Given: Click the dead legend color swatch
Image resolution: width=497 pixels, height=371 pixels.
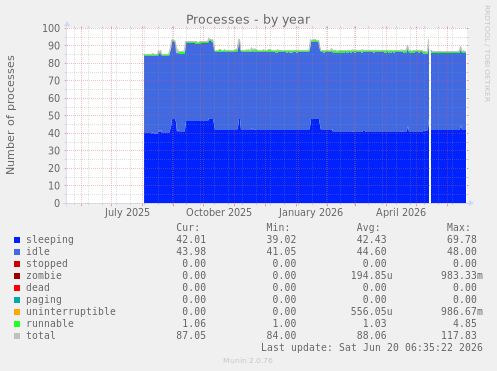Looking at the screenshot, I should tap(17, 288).
